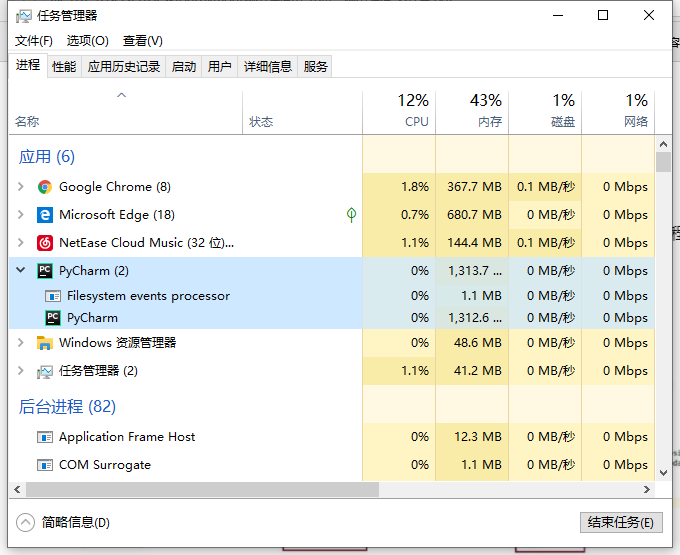This screenshot has width=680, height=555.
Task: Expand the Windows 资源管理器 row
Action: tap(20, 343)
